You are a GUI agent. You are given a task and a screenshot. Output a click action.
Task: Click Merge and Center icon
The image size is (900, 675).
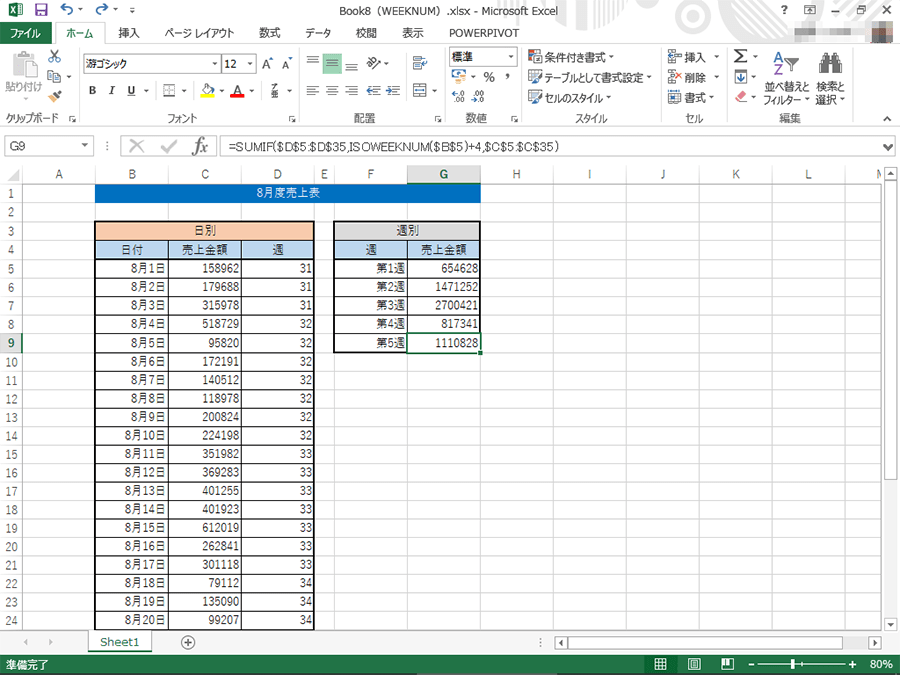(x=420, y=91)
